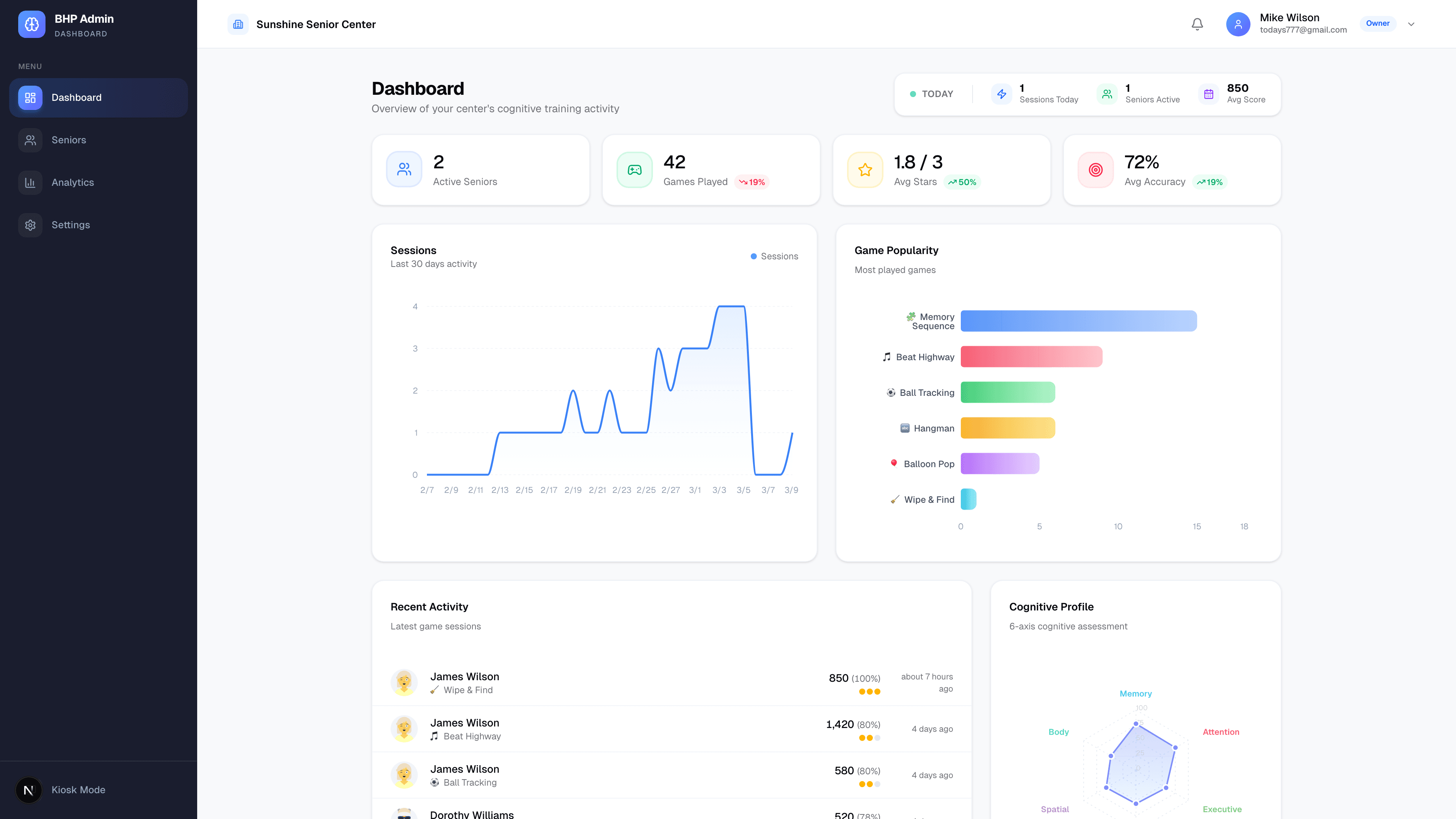Enable Kiosk Mode
The height and width of the screenshot is (819, 1456).
pyautogui.click(x=78, y=789)
